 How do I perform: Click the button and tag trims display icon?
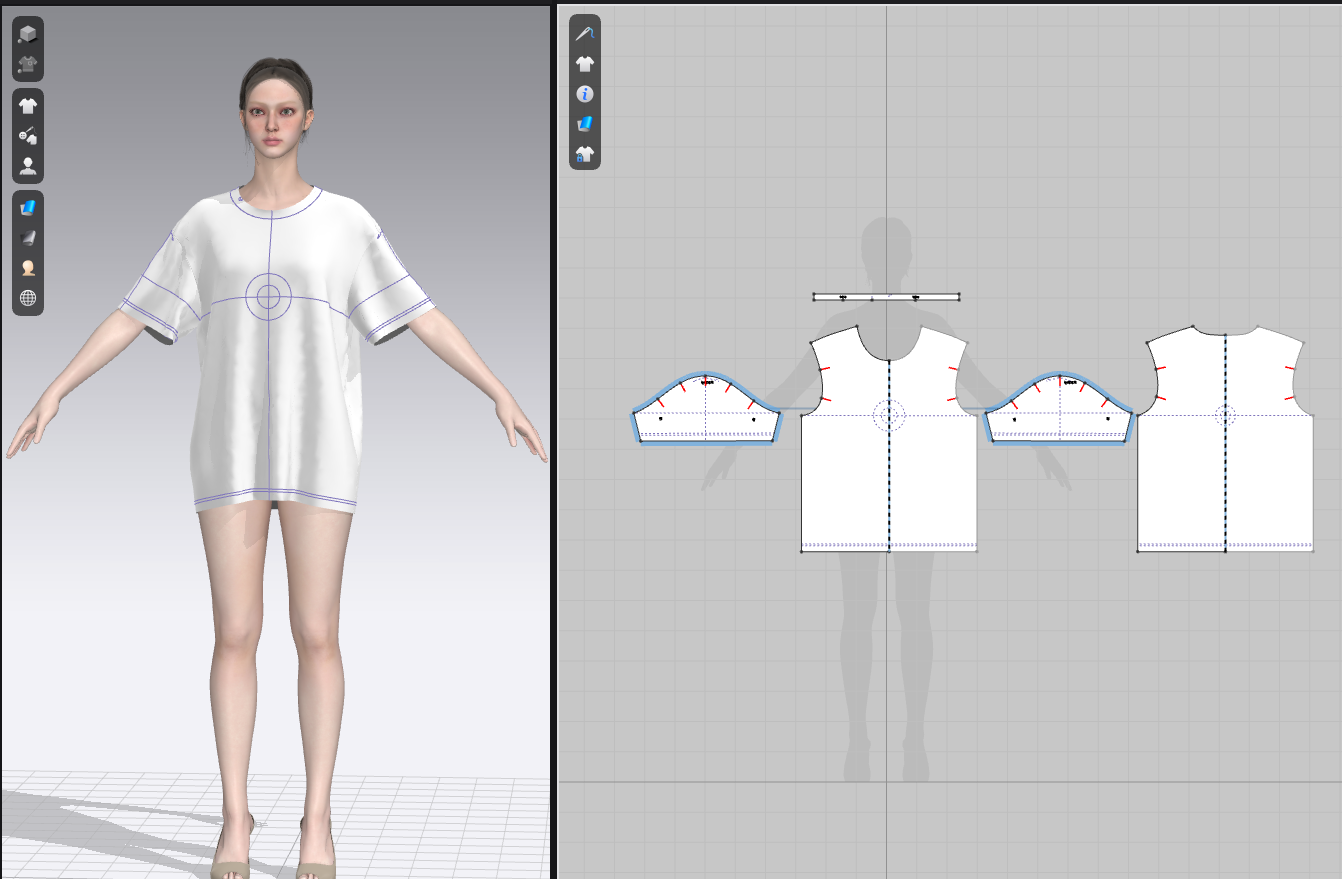[x=28, y=136]
